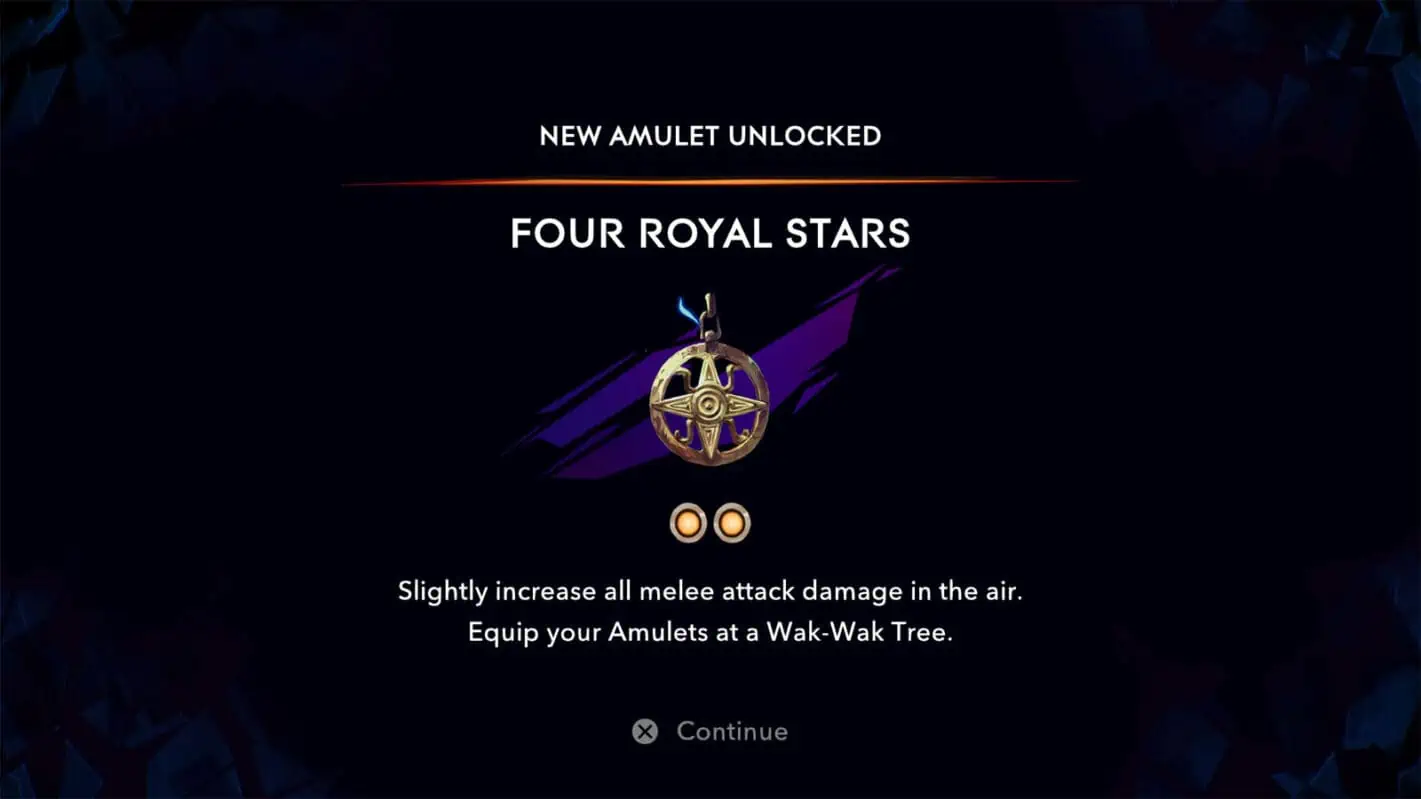Click the melee attack damage description line
This screenshot has width=1421, height=799.
click(710, 591)
